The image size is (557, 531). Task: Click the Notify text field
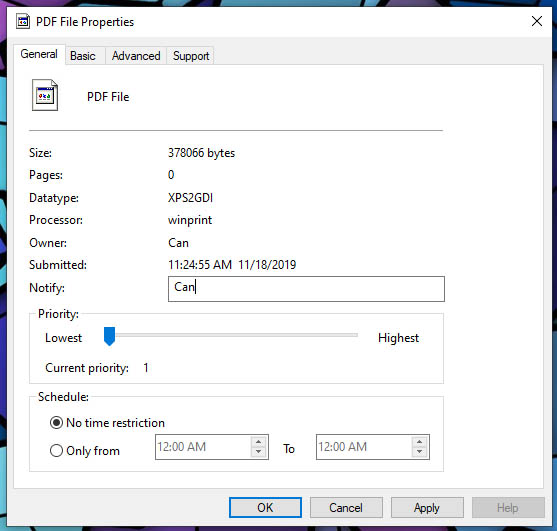[x=306, y=289]
